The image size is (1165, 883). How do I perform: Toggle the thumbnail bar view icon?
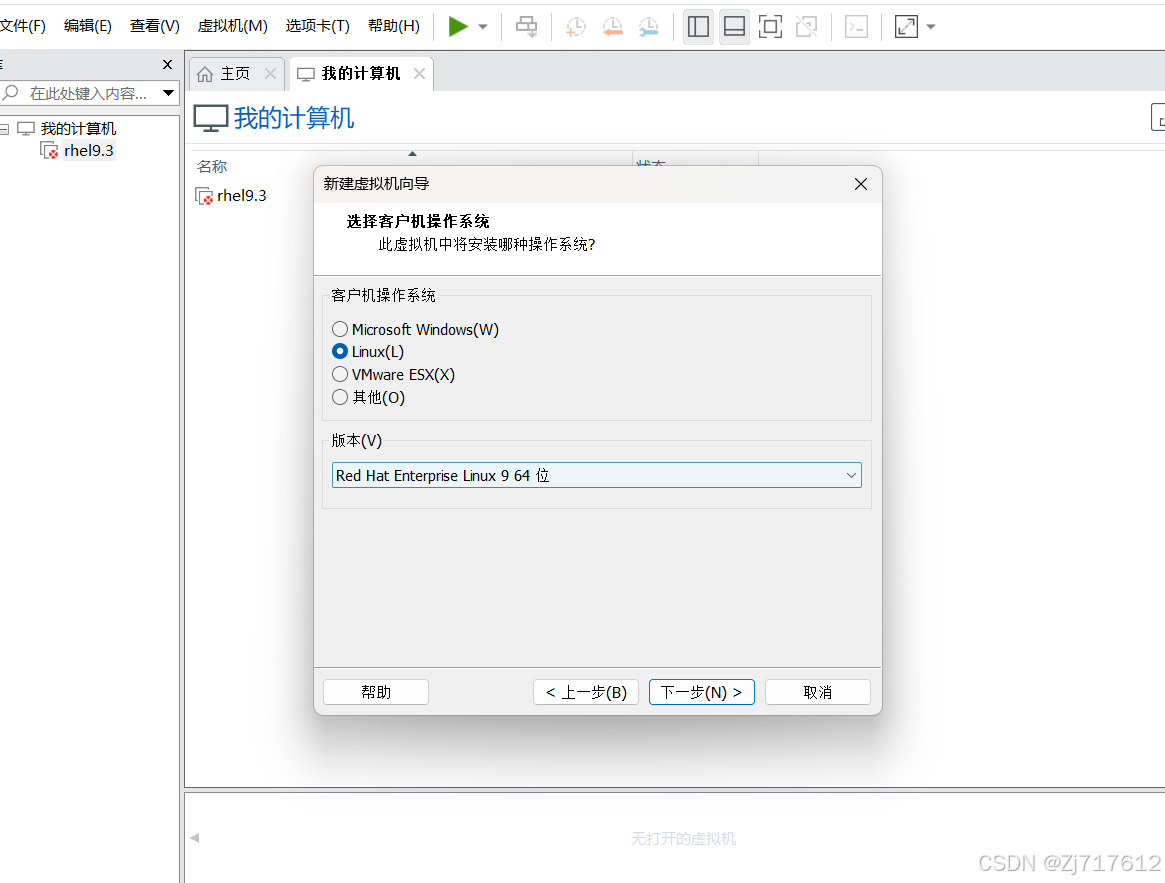coord(734,27)
